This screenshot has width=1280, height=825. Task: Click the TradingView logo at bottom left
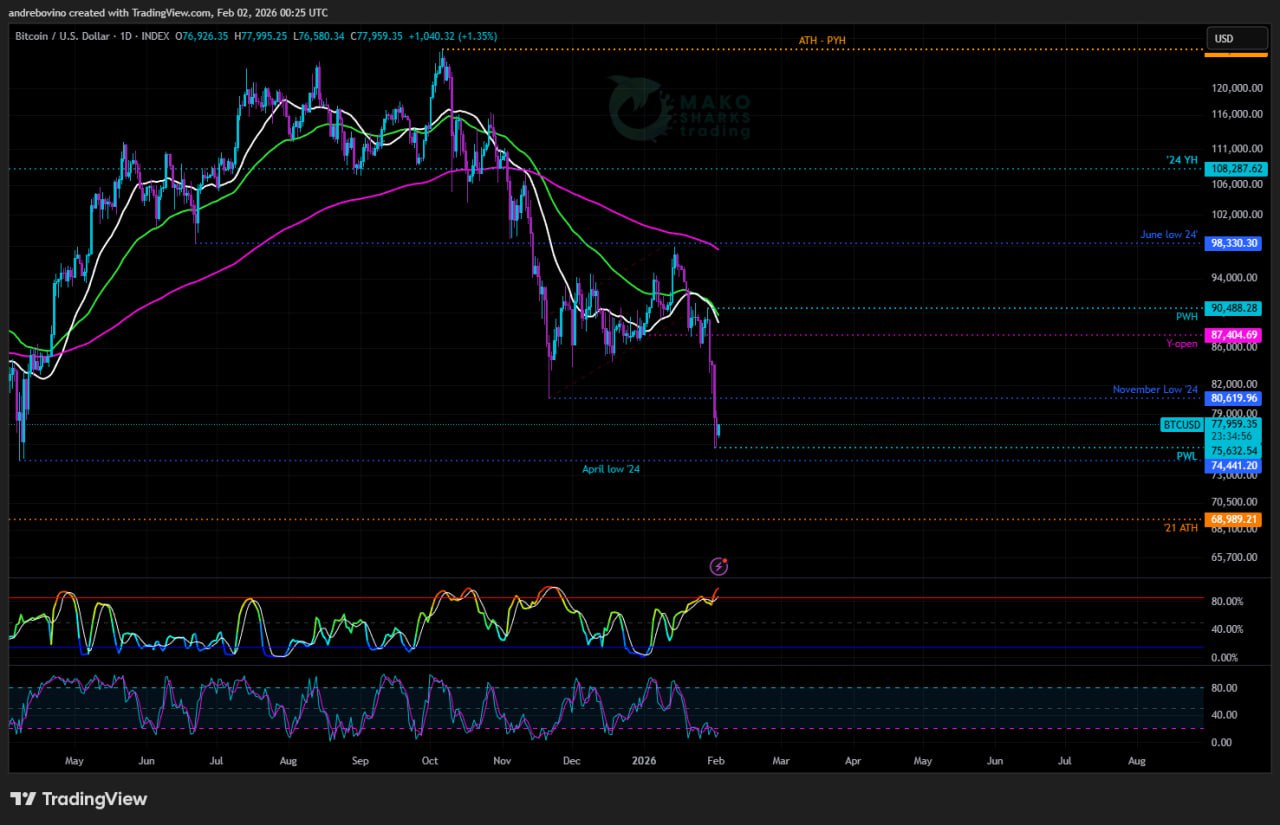(79, 799)
